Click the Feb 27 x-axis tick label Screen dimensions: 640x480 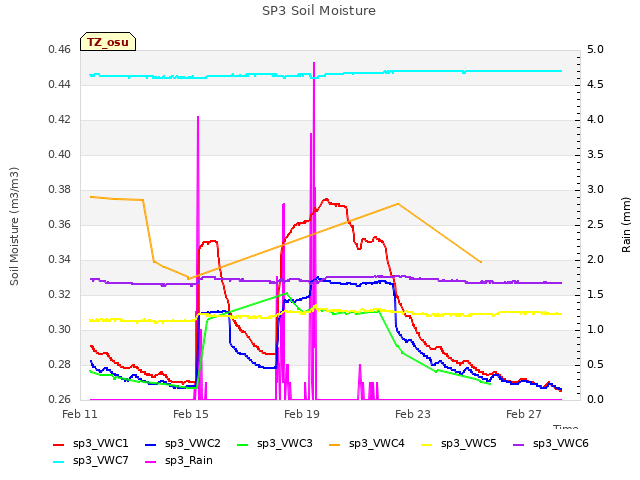[x=524, y=414]
